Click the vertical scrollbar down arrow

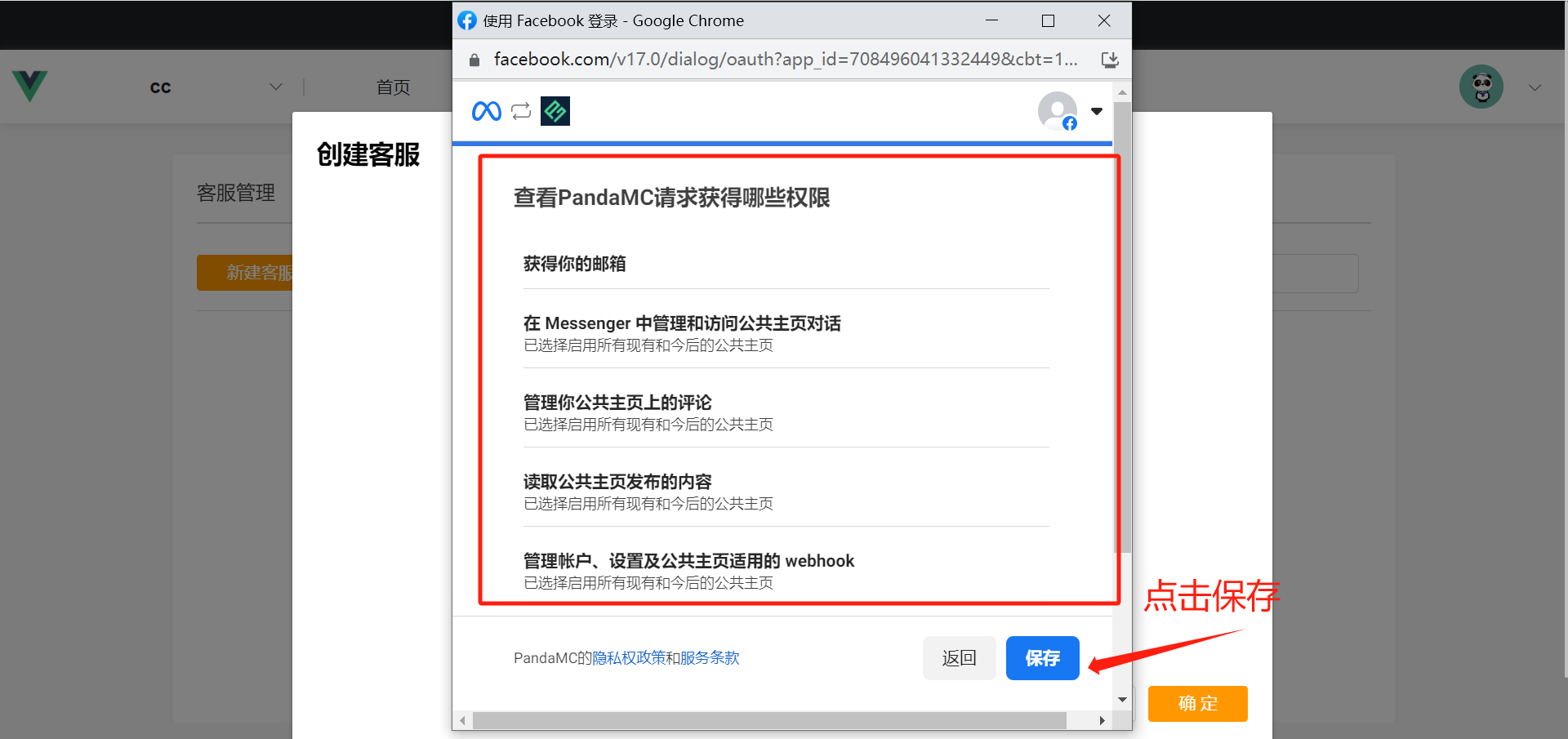click(1123, 700)
